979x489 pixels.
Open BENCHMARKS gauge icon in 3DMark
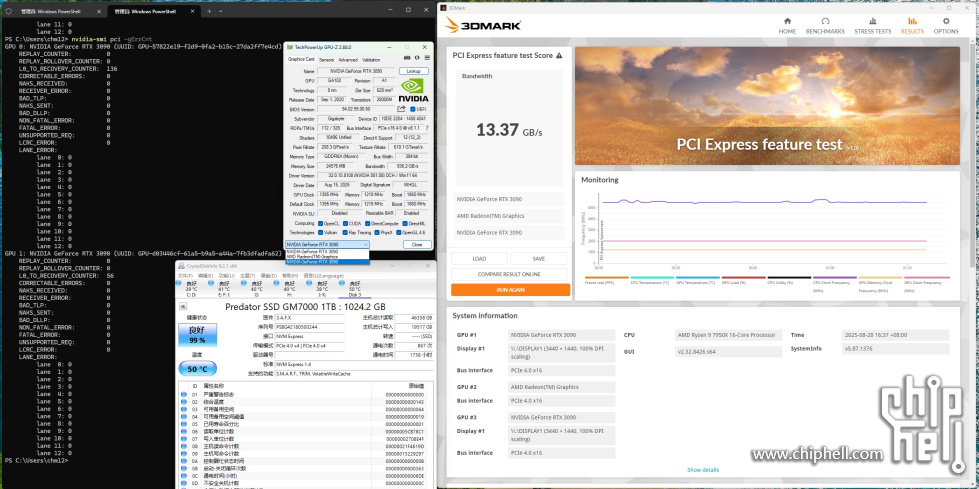[x=825, y=21]
